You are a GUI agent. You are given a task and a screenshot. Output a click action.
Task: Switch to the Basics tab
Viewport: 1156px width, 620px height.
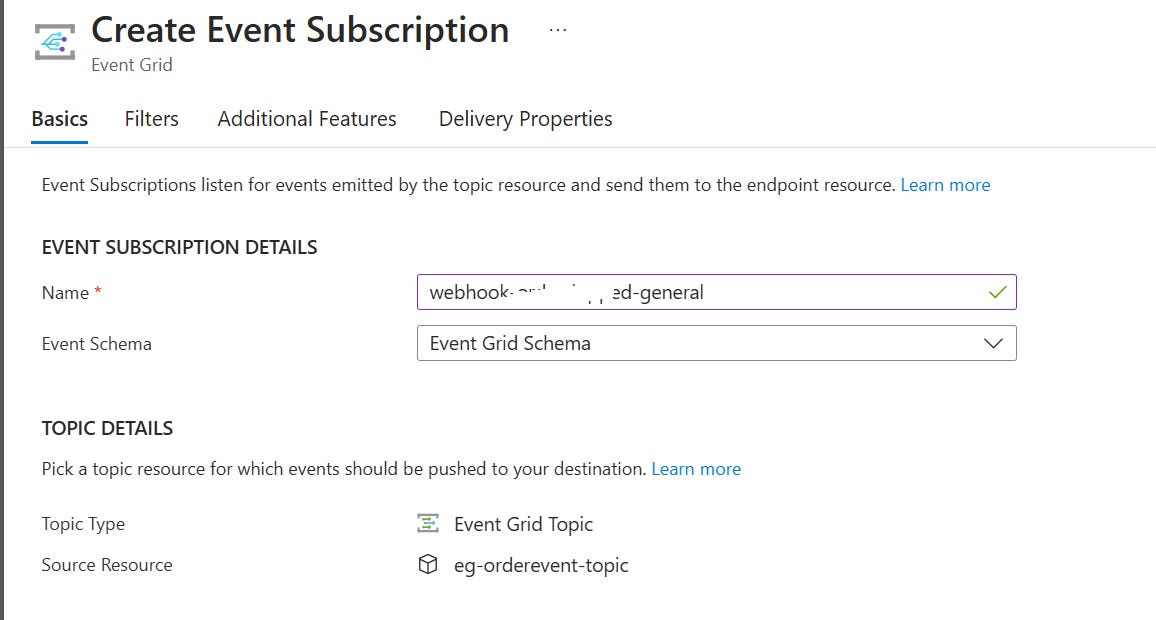coord(60,119)
